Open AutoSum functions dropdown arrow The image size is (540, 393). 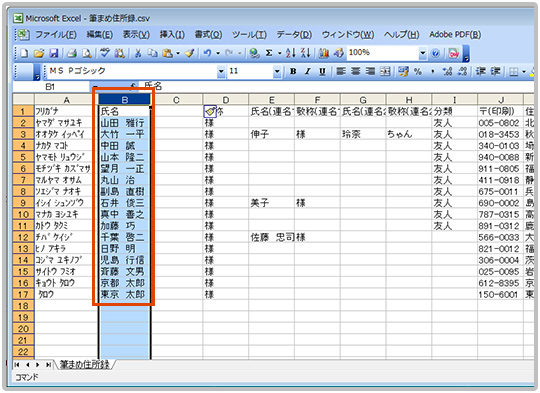280,53
